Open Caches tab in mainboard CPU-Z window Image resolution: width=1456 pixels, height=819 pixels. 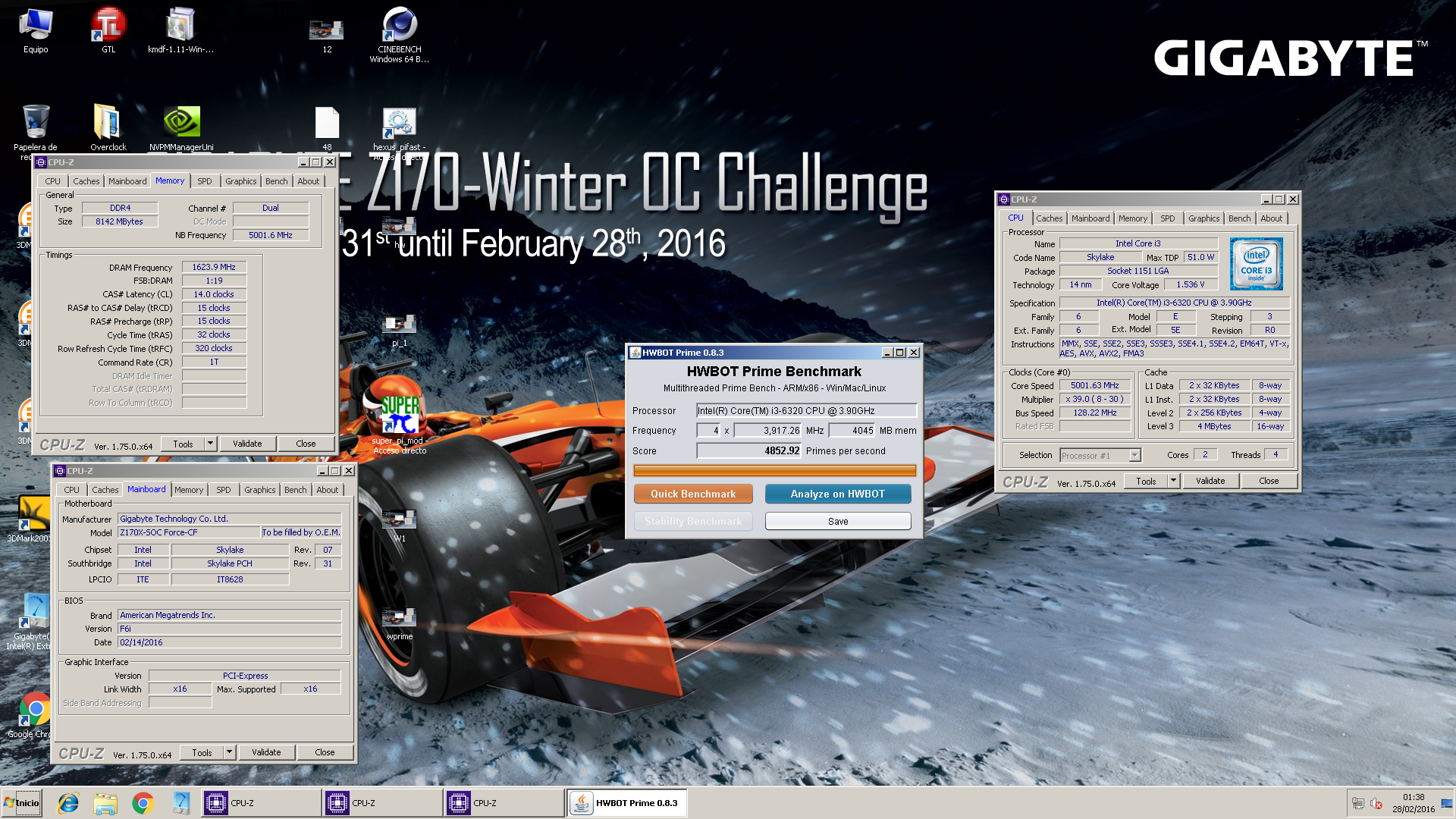click(105, 490)
